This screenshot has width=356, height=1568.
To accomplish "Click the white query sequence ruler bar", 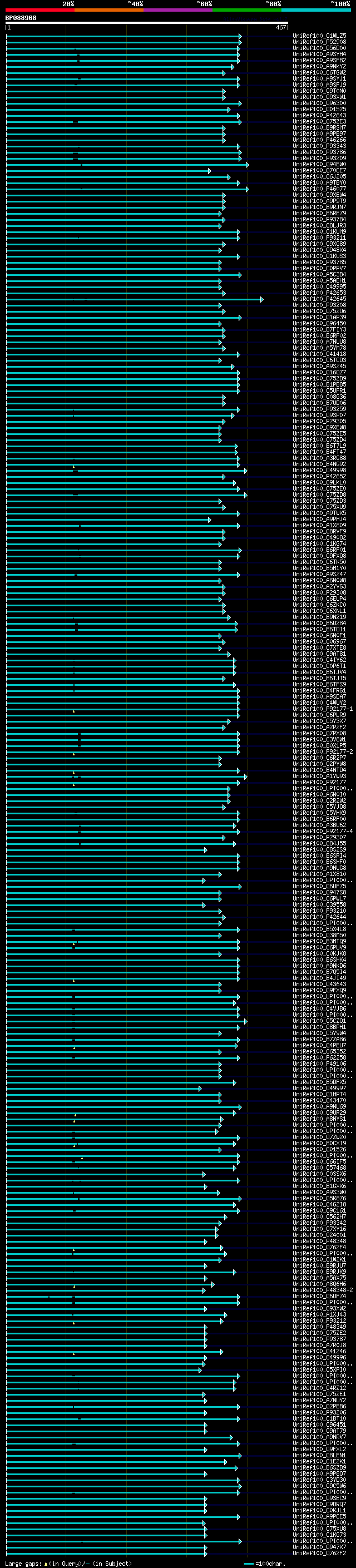I will click(x=147, y=23).
